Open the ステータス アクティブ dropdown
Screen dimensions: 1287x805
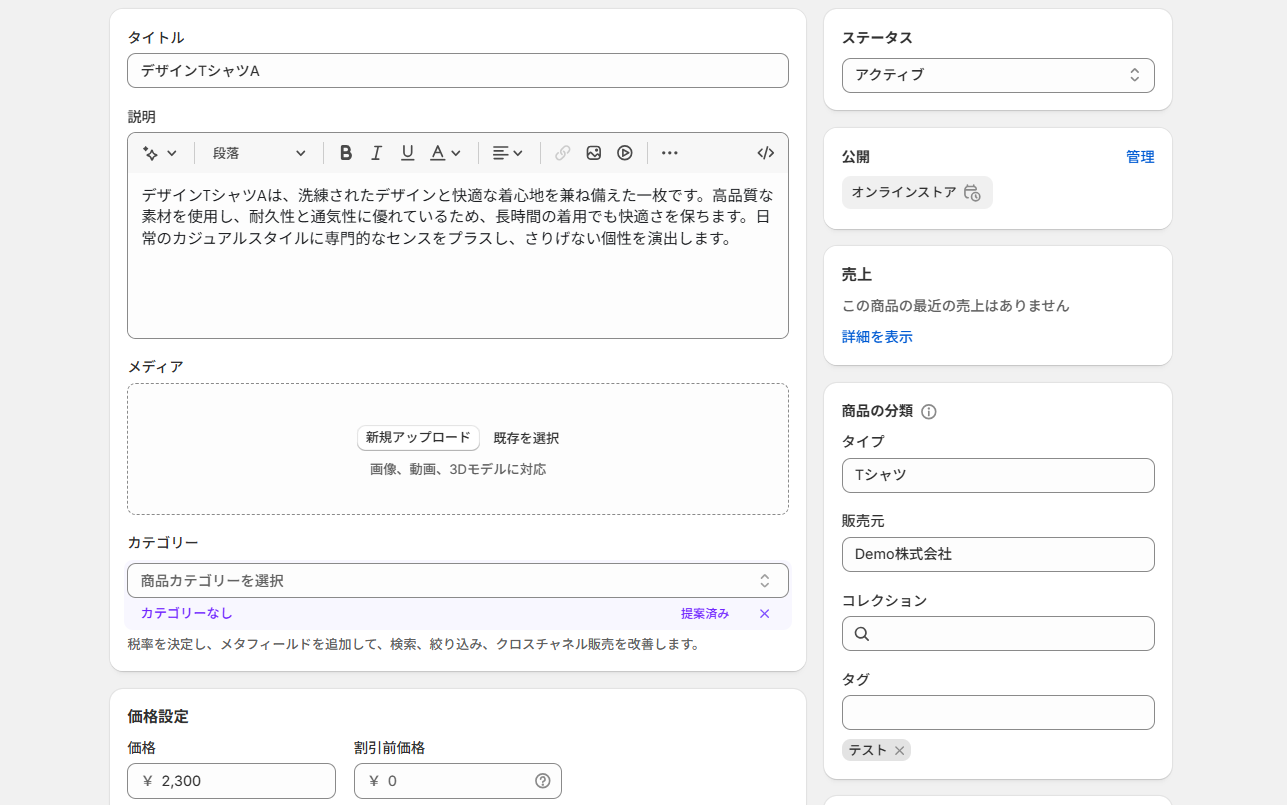coord(997,75)
